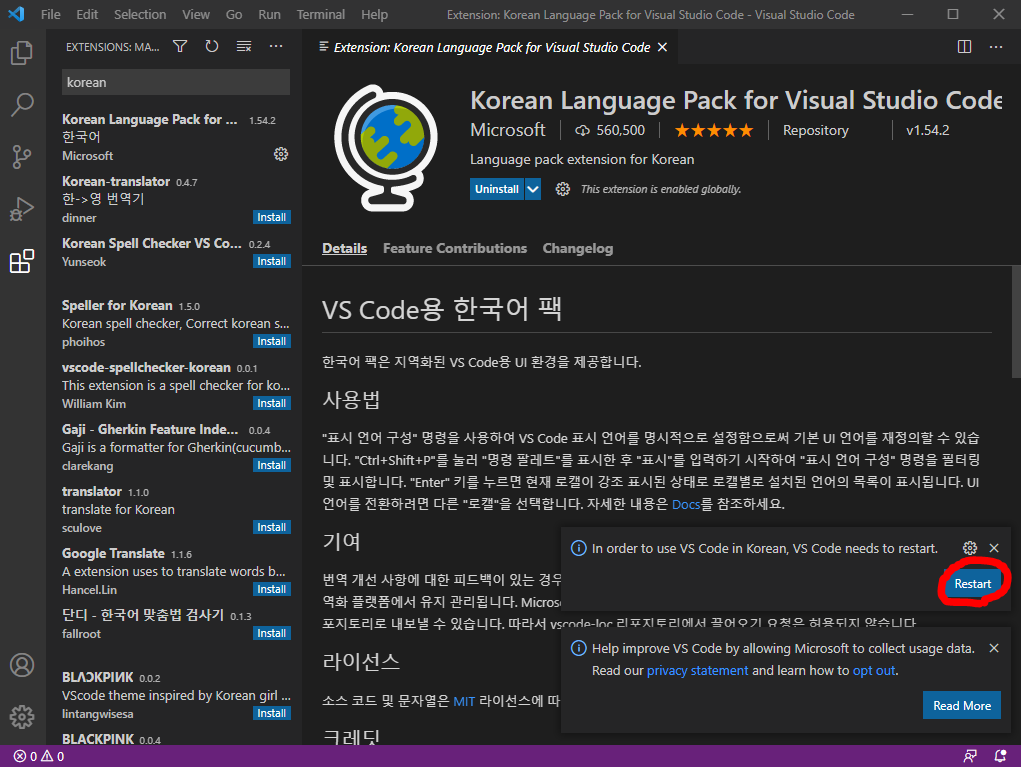Dismiss the usage data notification
The image size is (1021, 767).
point(994,648)
